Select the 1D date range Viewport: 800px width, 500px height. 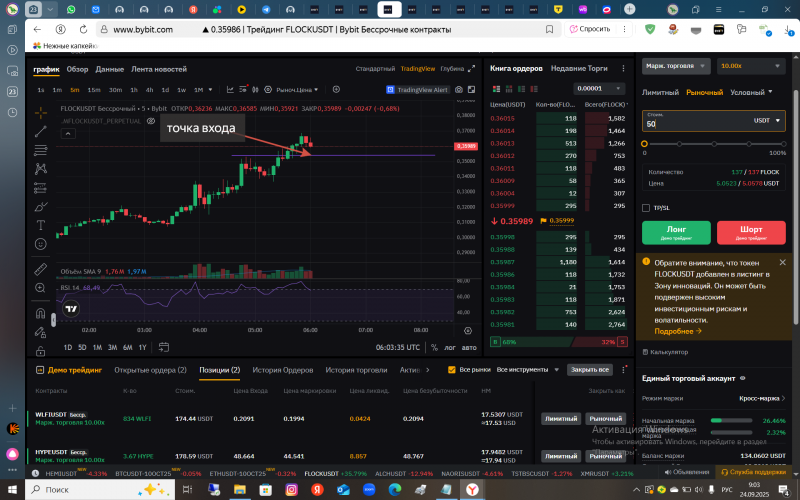[68, 347]
